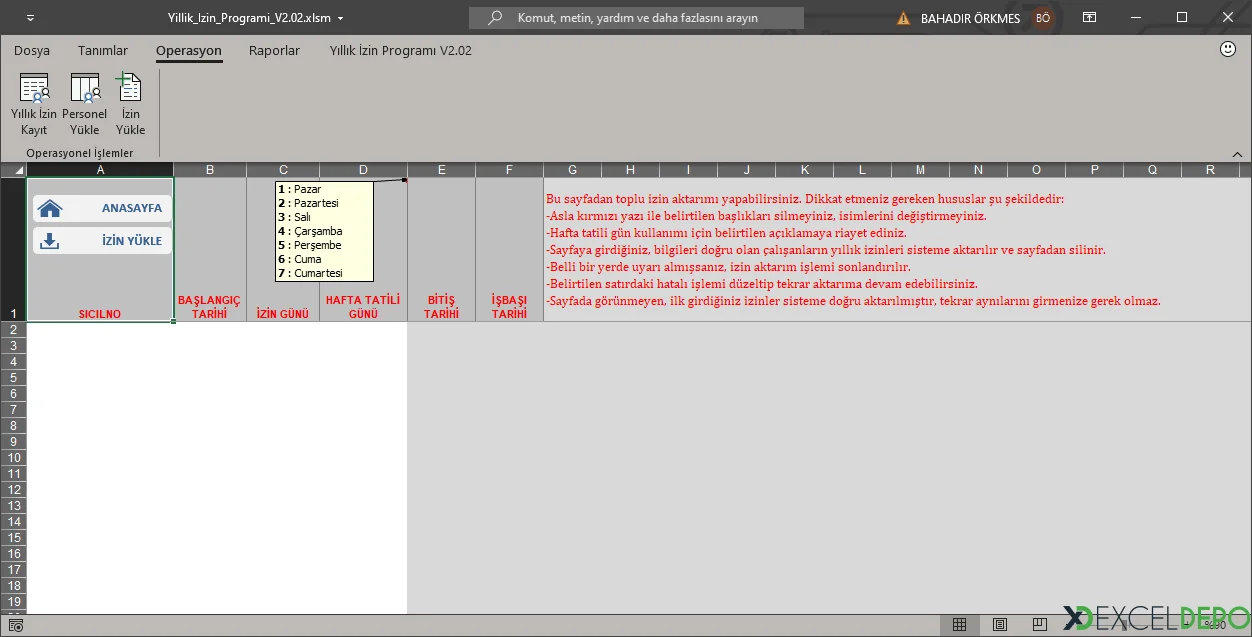This screenshot has width=1252, height=637.
Task: Open the Tanımlar ribbon tab
Action: pyautogui.click(x=103, y=50)
